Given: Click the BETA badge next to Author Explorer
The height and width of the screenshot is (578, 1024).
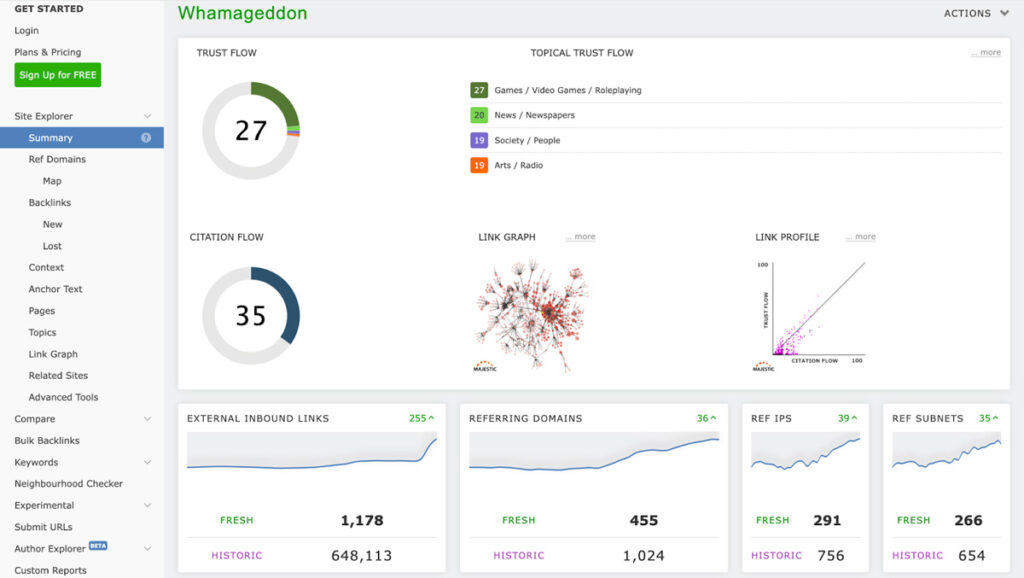Looking at the screenshot, I should (x=98, y=546).
